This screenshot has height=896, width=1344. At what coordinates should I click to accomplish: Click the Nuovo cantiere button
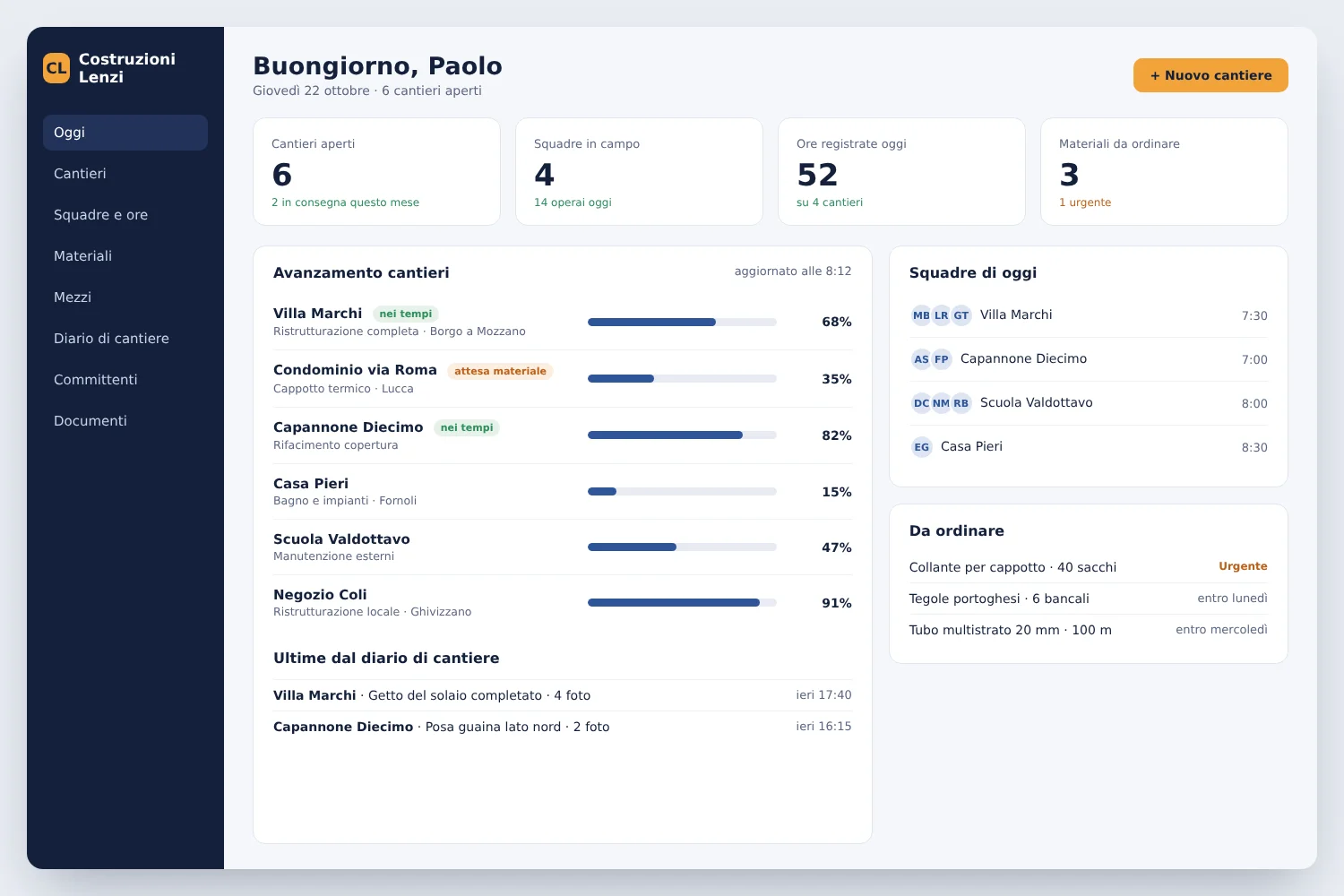point(1210,75)
